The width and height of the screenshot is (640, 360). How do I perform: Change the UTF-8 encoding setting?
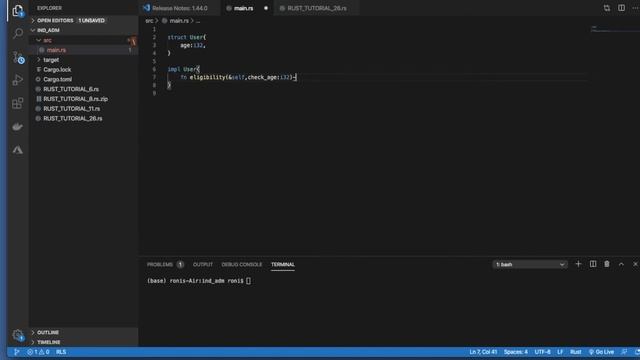542,352
